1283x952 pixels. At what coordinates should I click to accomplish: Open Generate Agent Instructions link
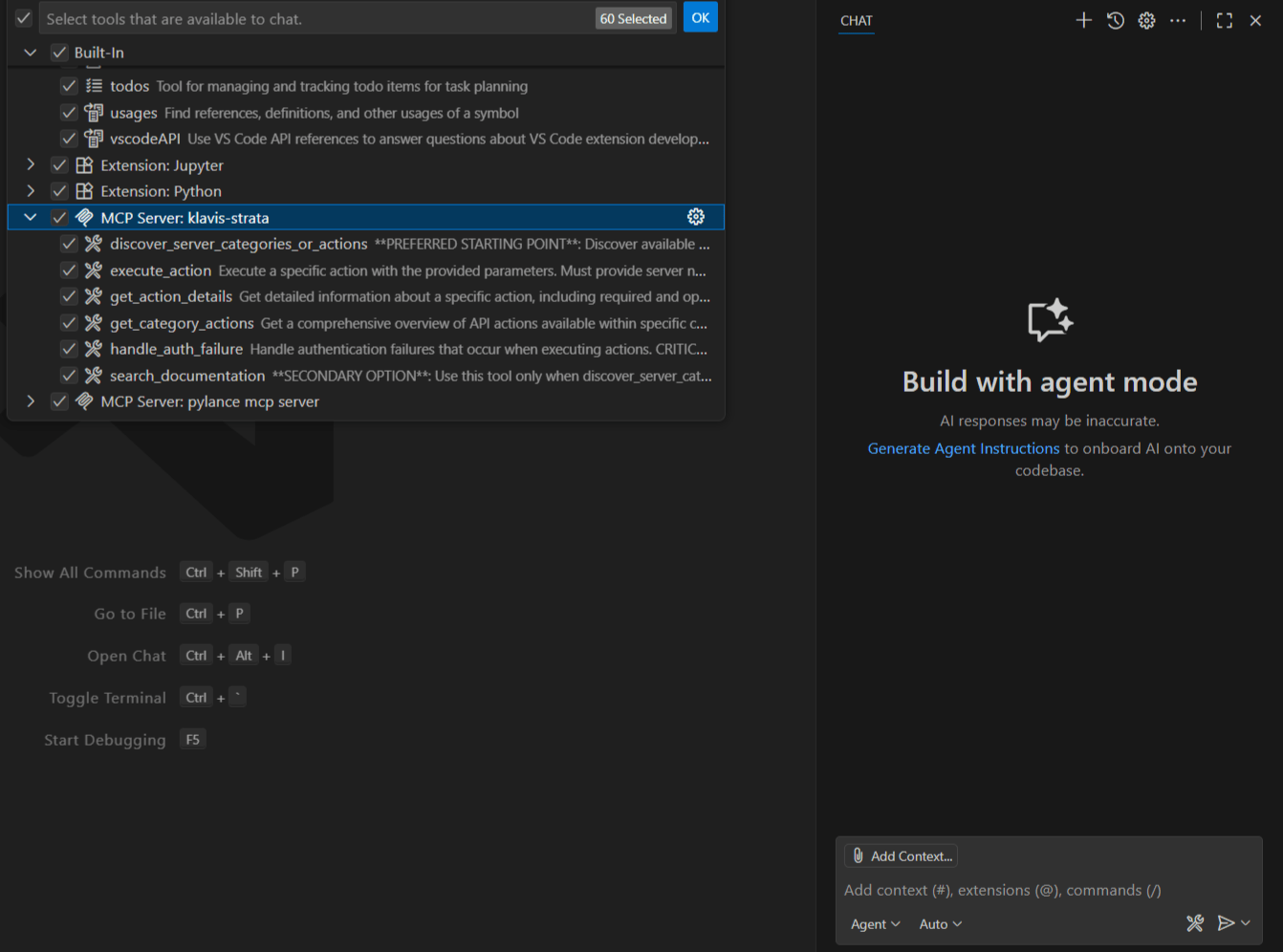(x=963, y=448)
